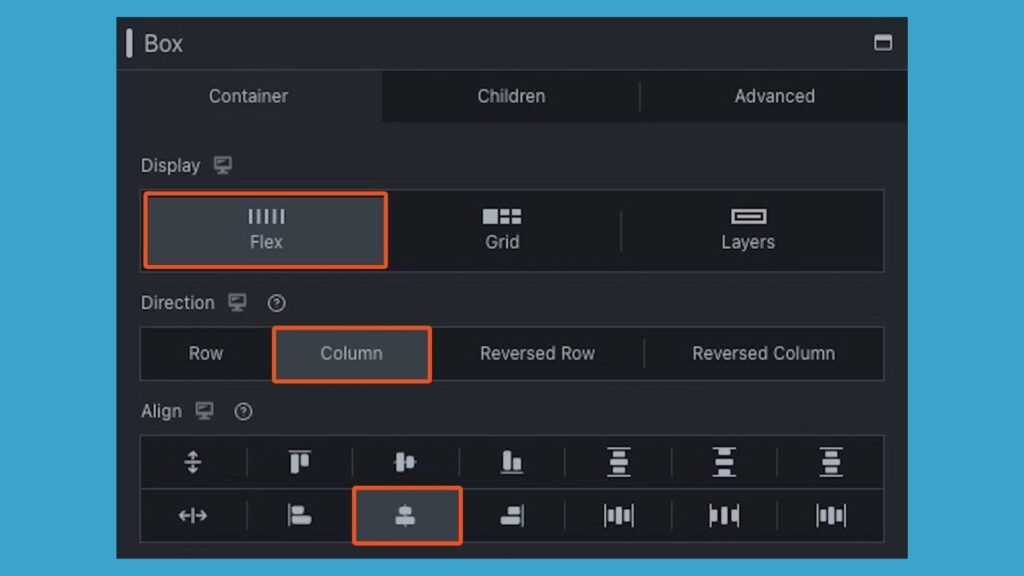The width and height of the screenshot is (1024, 576).
Task: Go to the Container tab
Action: (x=248, y=97)
